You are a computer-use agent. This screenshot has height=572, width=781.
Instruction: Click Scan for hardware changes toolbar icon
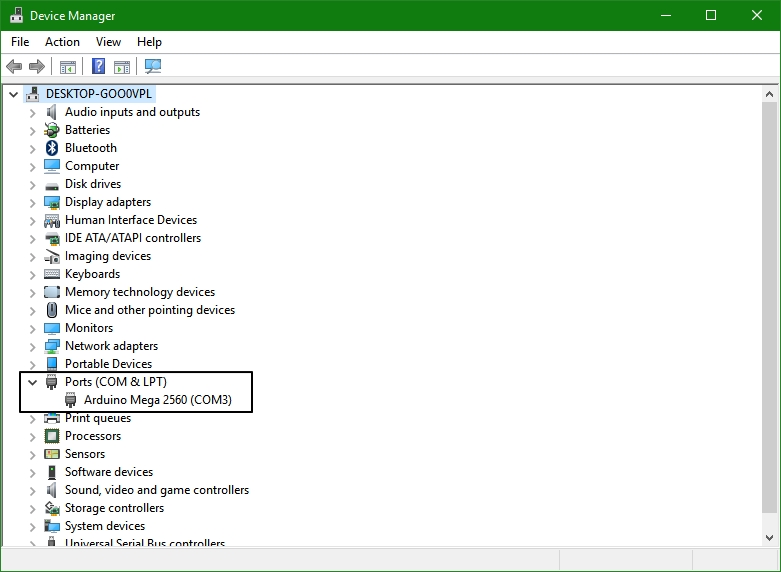click(153, 67)
